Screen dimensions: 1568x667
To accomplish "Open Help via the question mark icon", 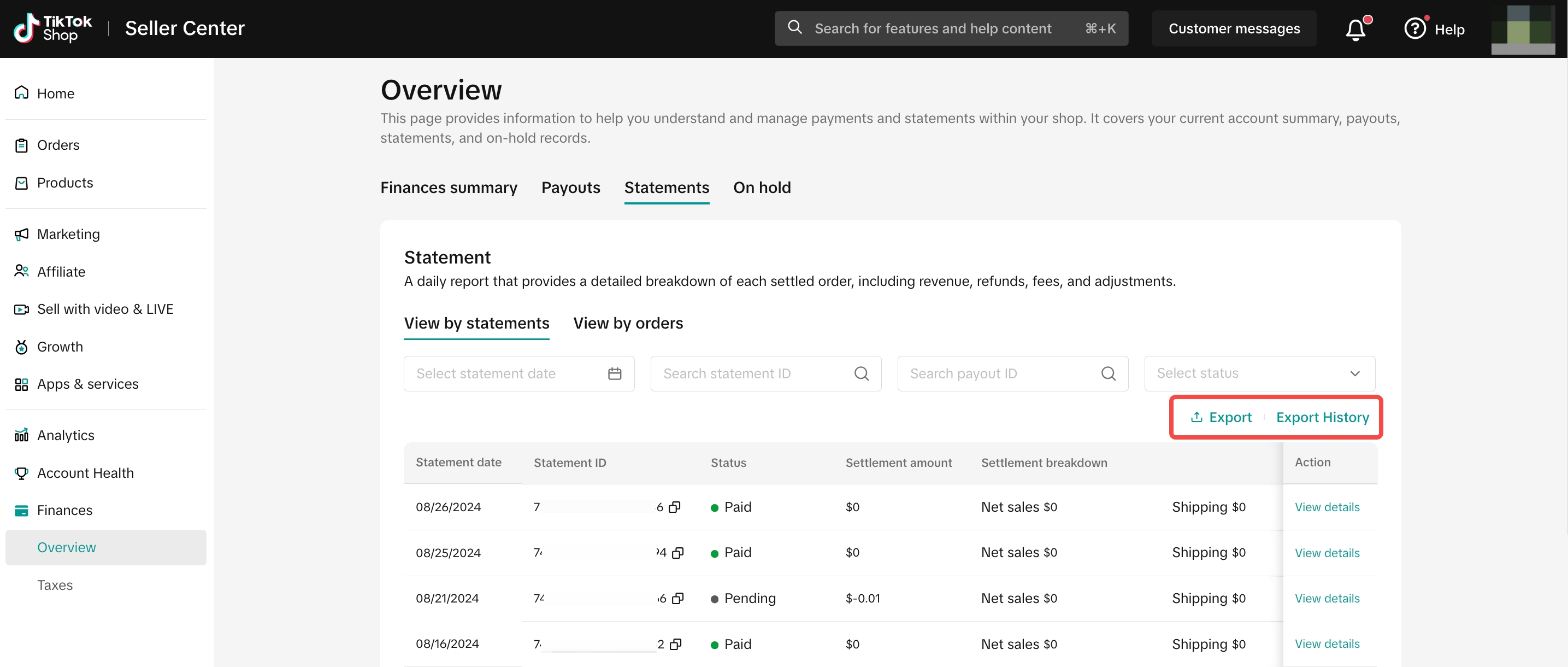I will point(1414,28).
